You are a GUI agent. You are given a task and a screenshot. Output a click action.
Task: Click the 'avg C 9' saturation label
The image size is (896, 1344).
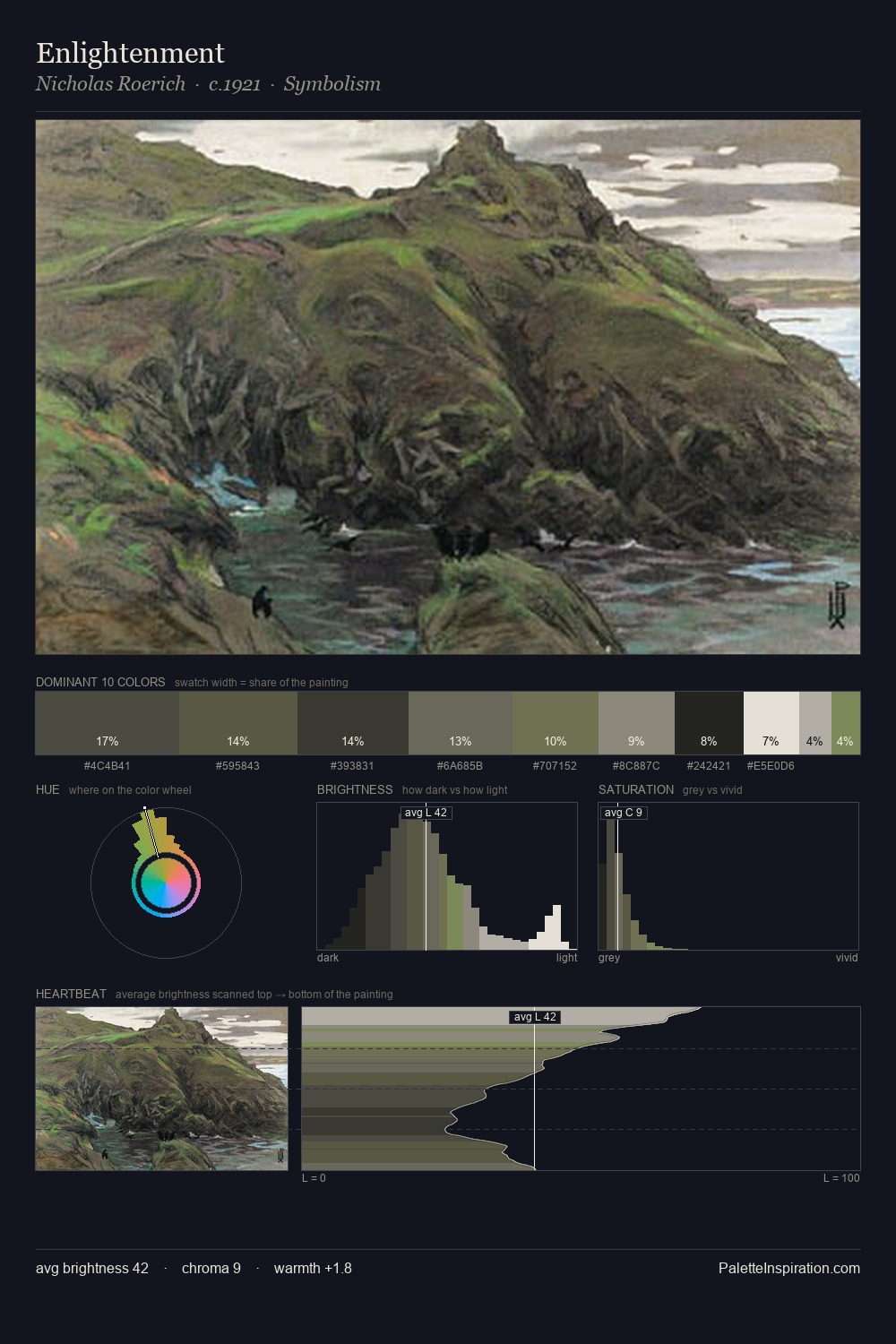(x=624, y=813)
